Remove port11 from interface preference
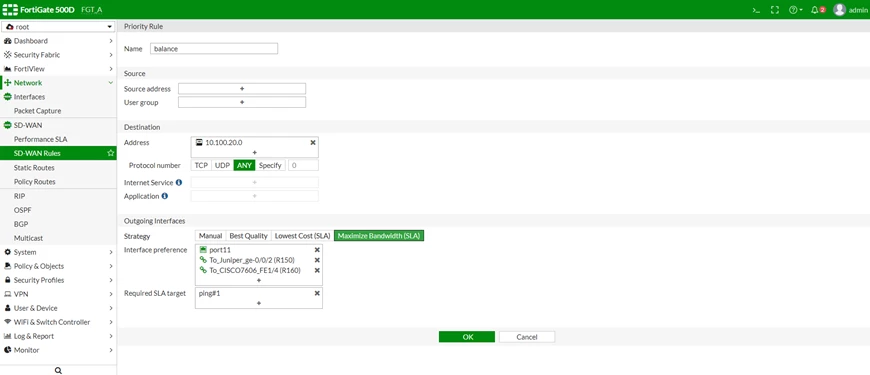Screen dimensions: 870x375 pyautogui.click(x=317, y=250)
